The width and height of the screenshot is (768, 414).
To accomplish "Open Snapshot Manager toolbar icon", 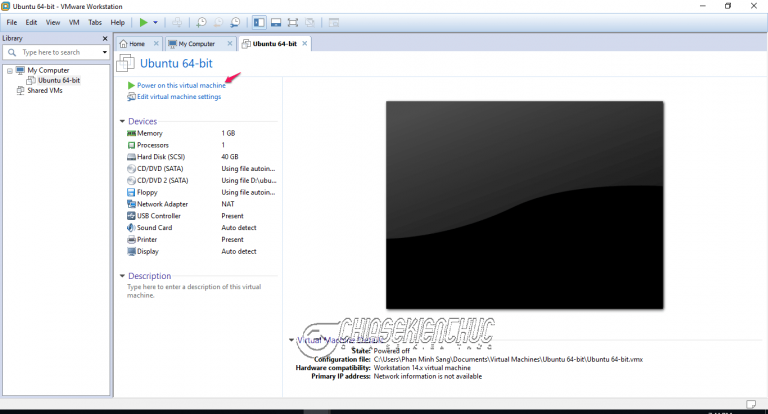I will pyautogui.click(x=236, y=23).
